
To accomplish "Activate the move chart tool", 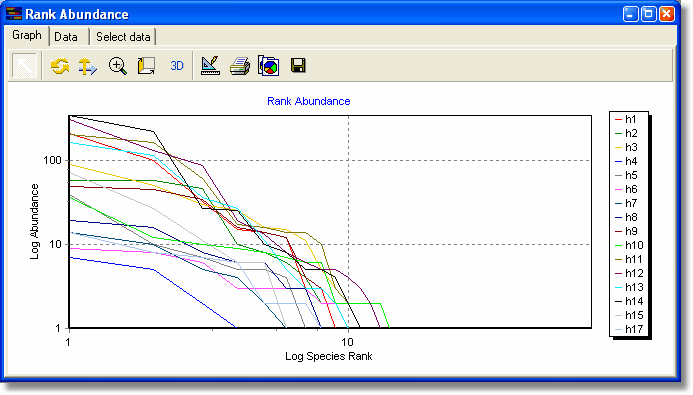I will click(88, 66).
